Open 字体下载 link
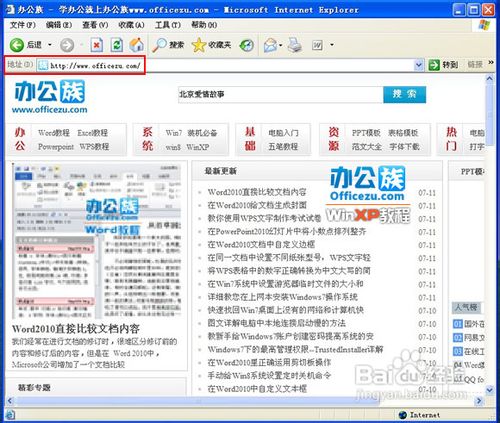 tap(405, 146)
